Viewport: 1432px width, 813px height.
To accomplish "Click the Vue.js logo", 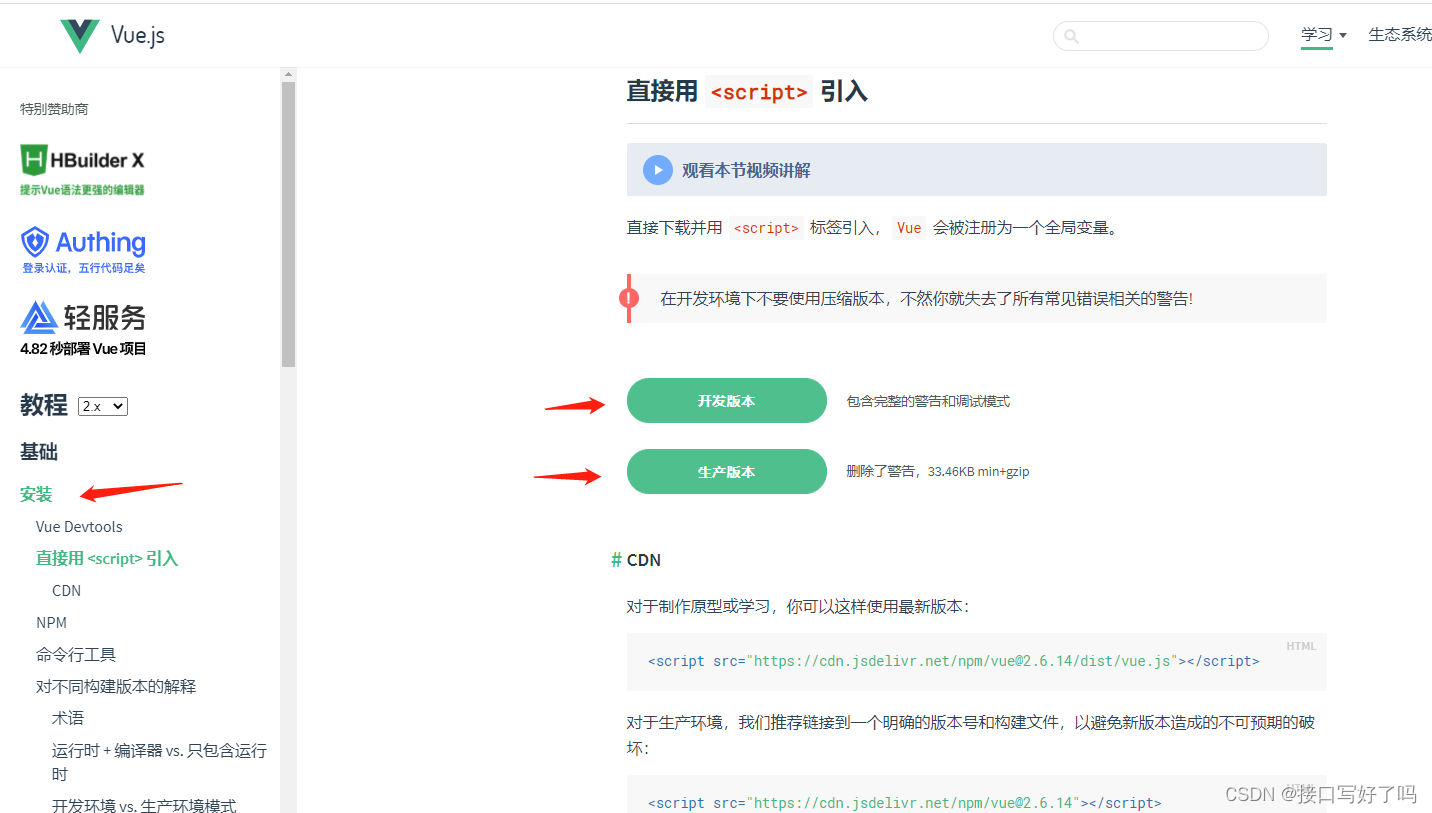I will [79, 34].
